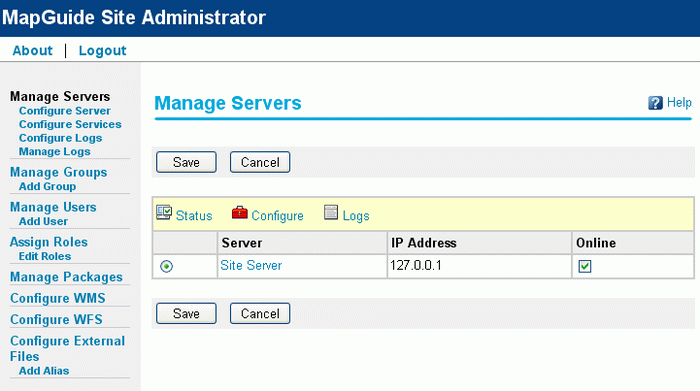Click the Help question mark icon
The height and width of the screenshot is (391, 700).
[x=655, y=103]
